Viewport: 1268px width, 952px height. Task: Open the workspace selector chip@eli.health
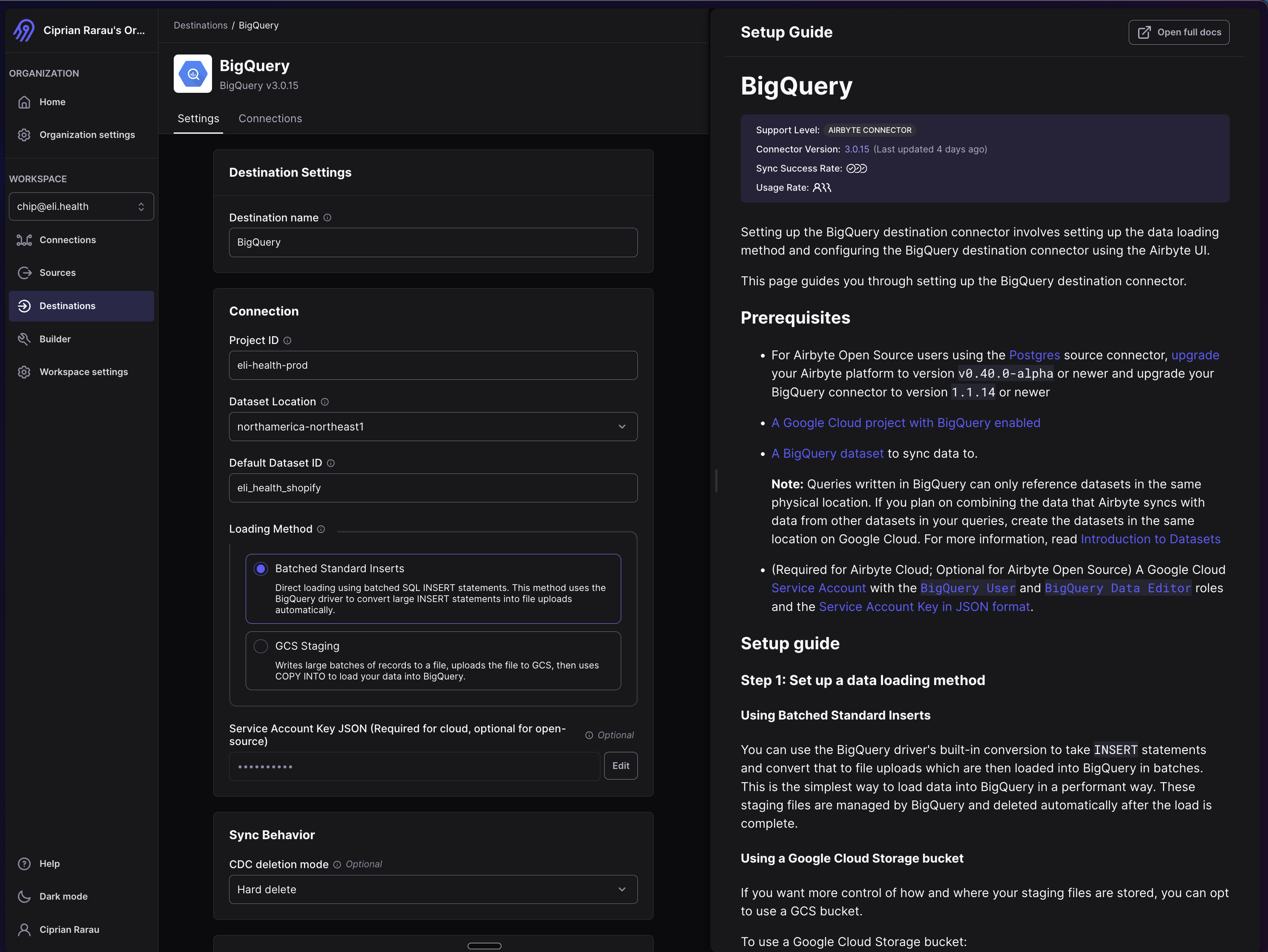tap(81, 206)
